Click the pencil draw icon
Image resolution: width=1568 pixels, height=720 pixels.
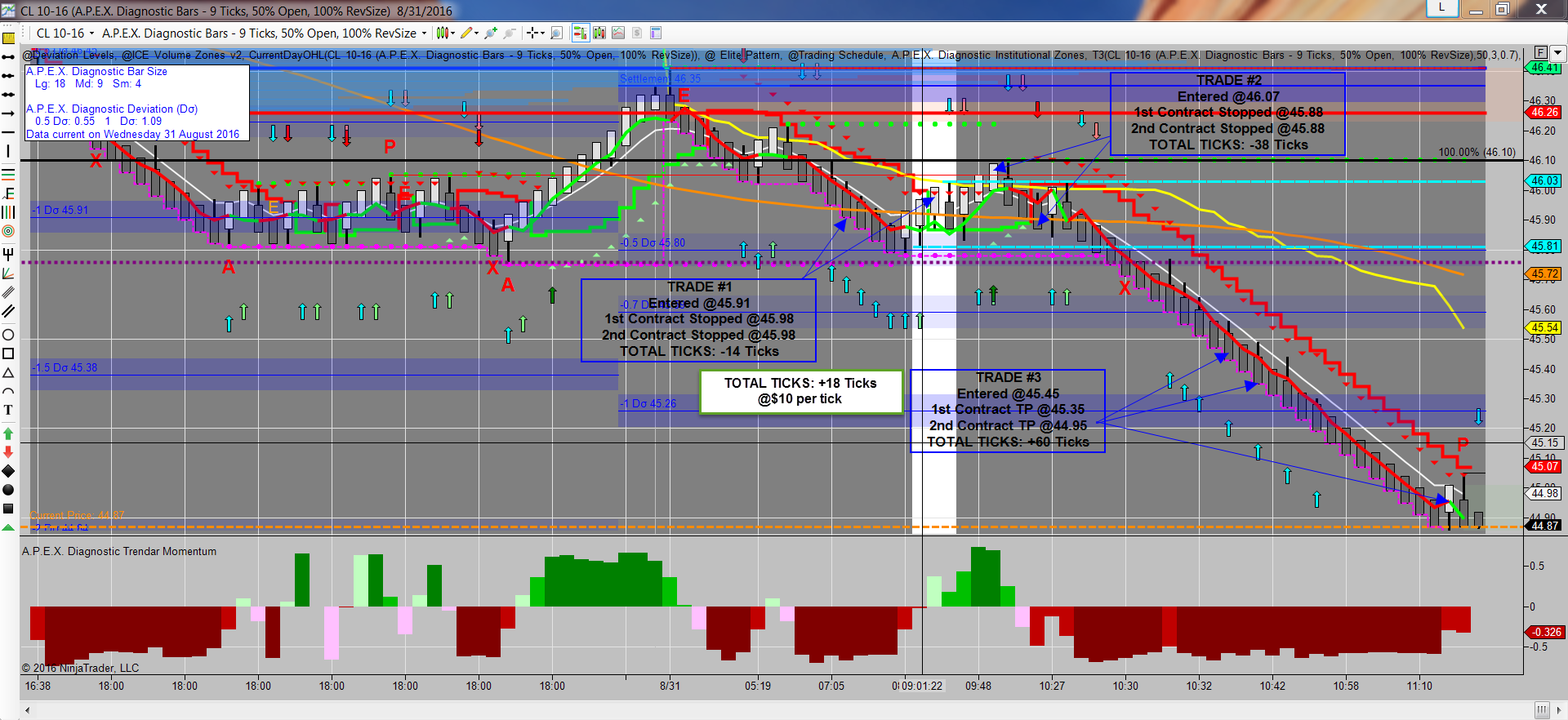click(x=465, y=33)
